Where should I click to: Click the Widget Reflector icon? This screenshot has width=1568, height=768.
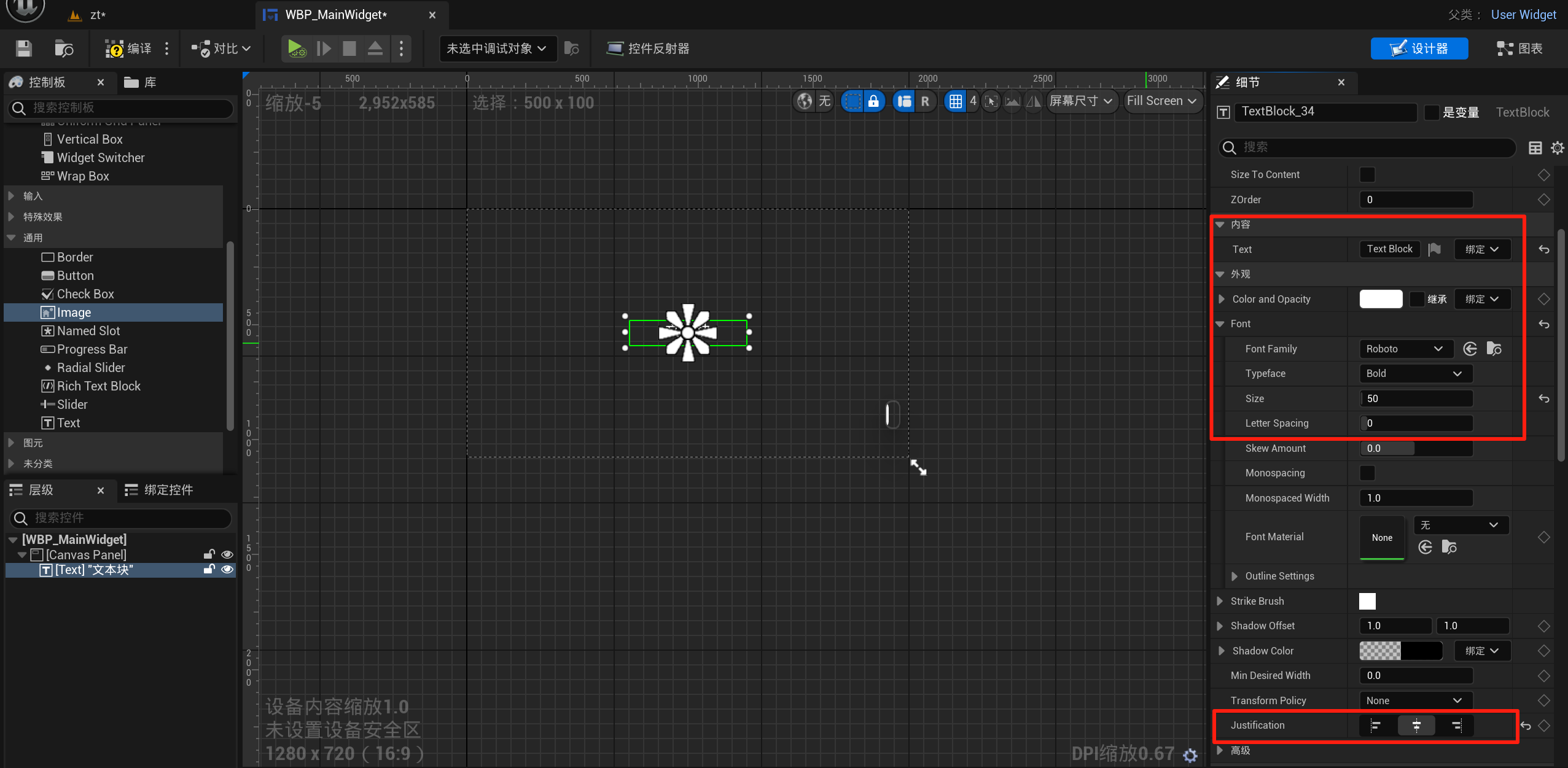pyautogui.click(x=614, y=48)
